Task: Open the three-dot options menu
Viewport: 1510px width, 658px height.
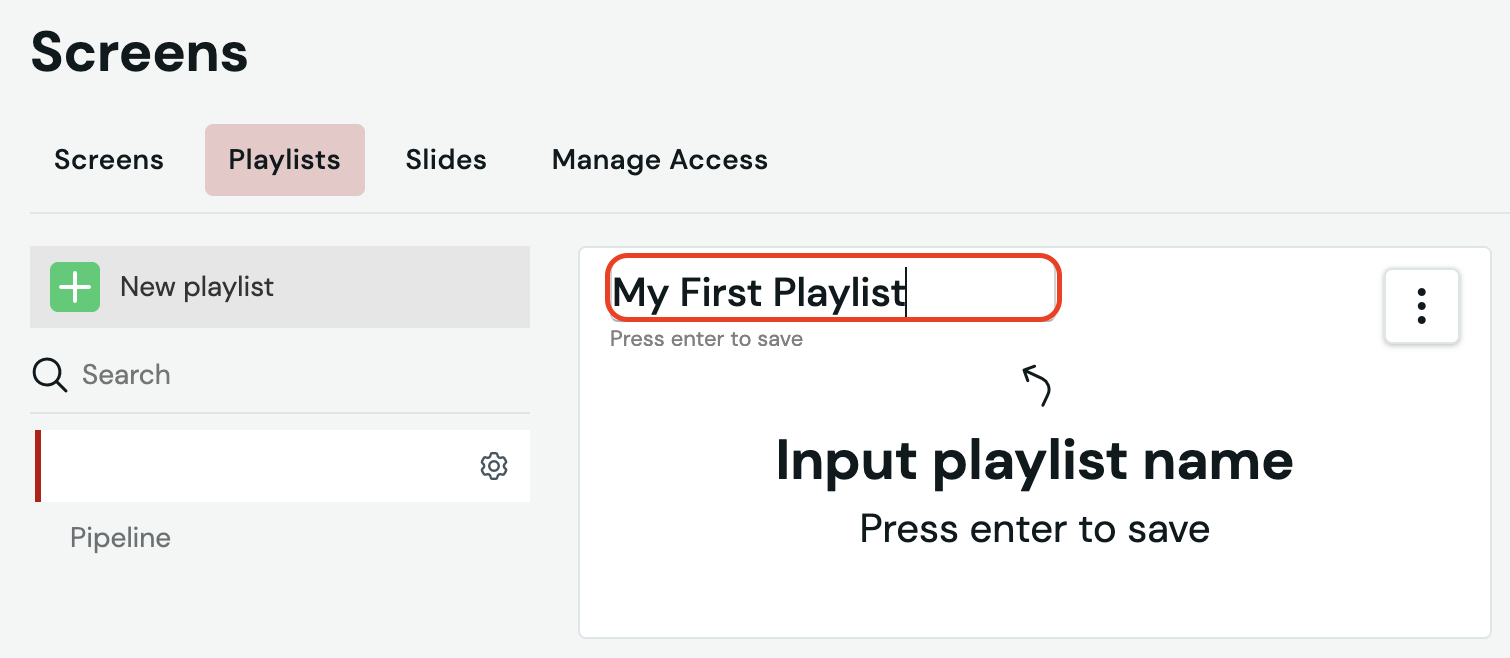Action: click(x=1421, y=306)
